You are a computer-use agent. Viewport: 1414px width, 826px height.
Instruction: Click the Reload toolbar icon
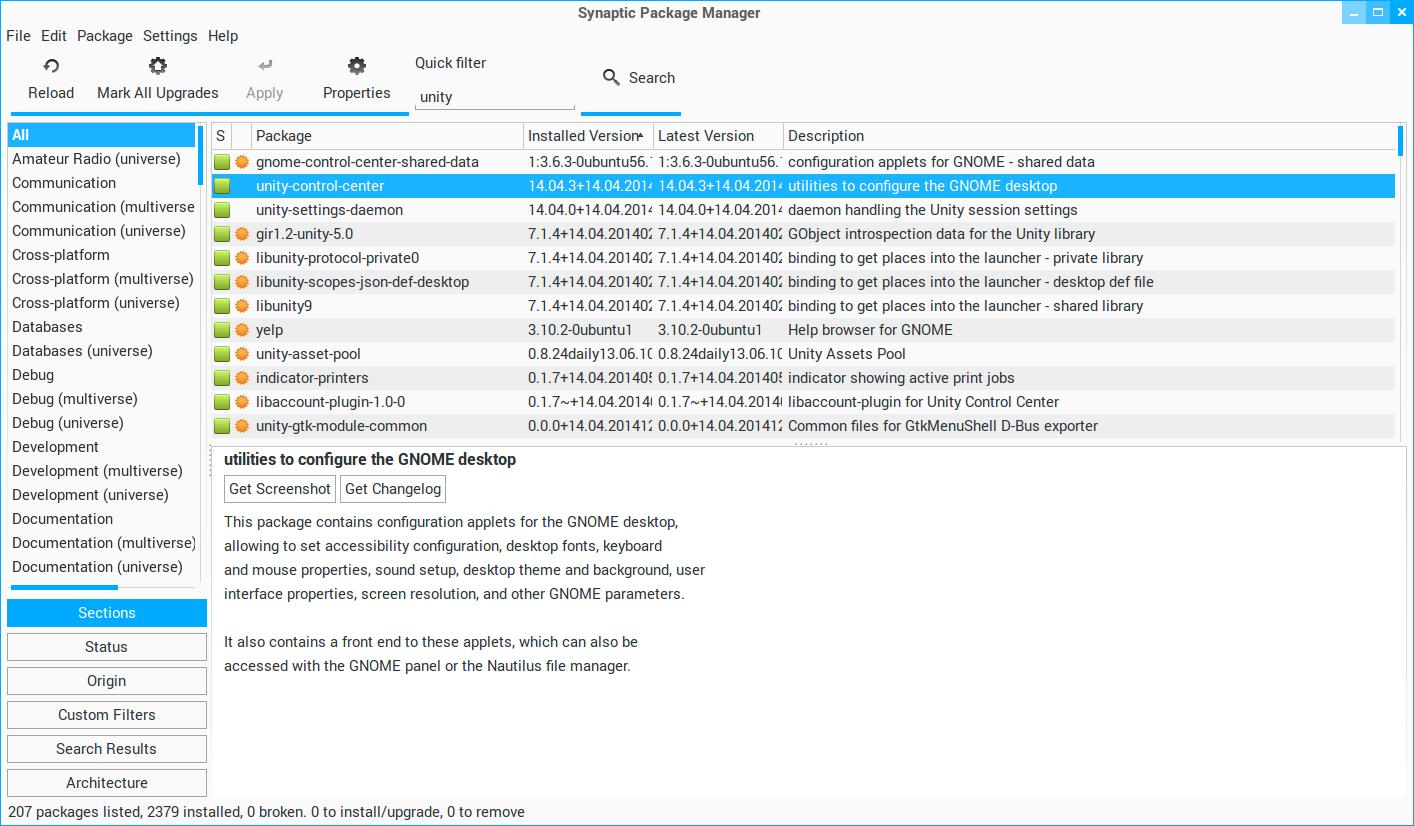pyautogui.click(x=51, y=66)
